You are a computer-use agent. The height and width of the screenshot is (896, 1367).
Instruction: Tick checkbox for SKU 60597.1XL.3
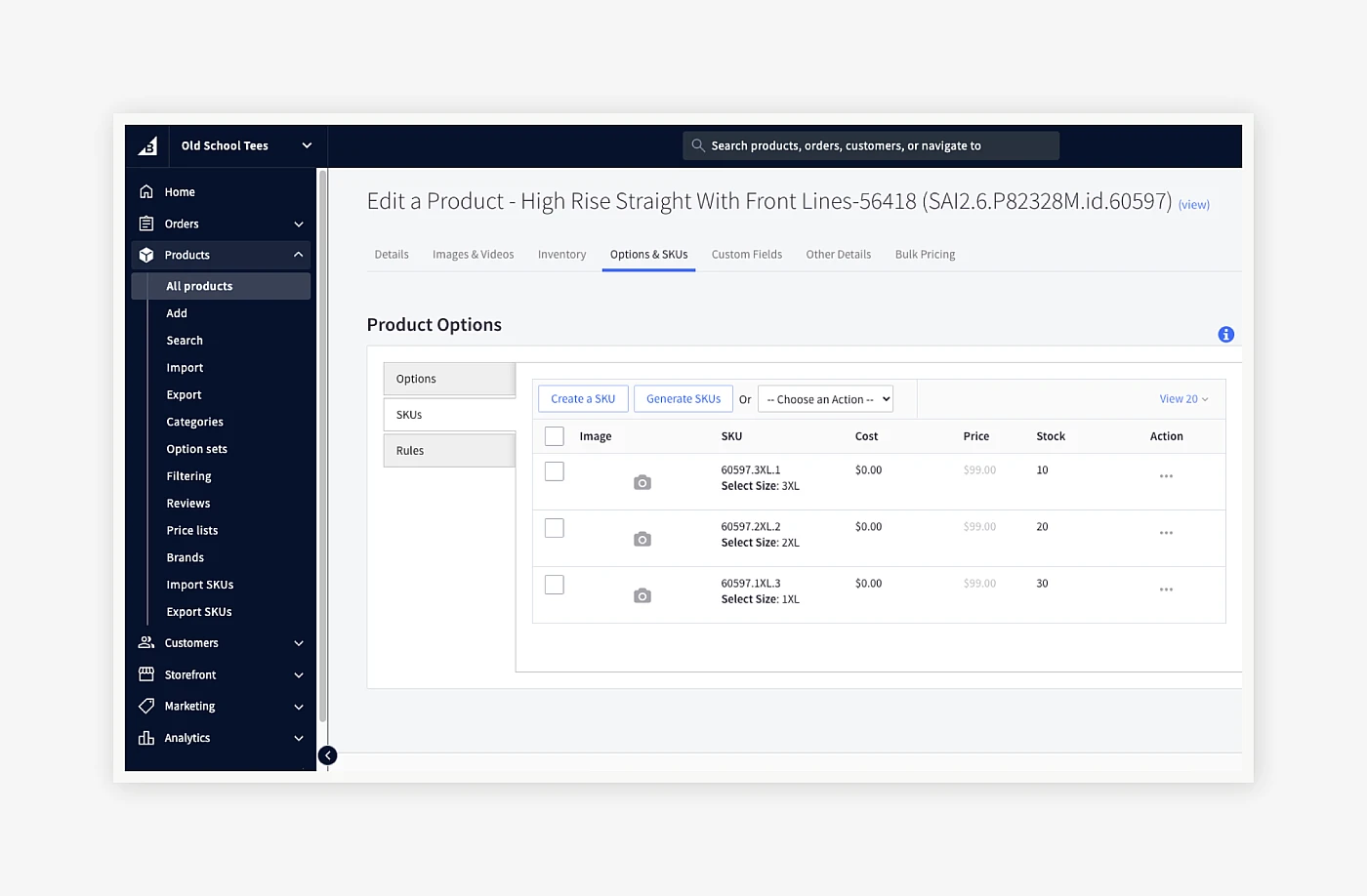coord(555,585)
